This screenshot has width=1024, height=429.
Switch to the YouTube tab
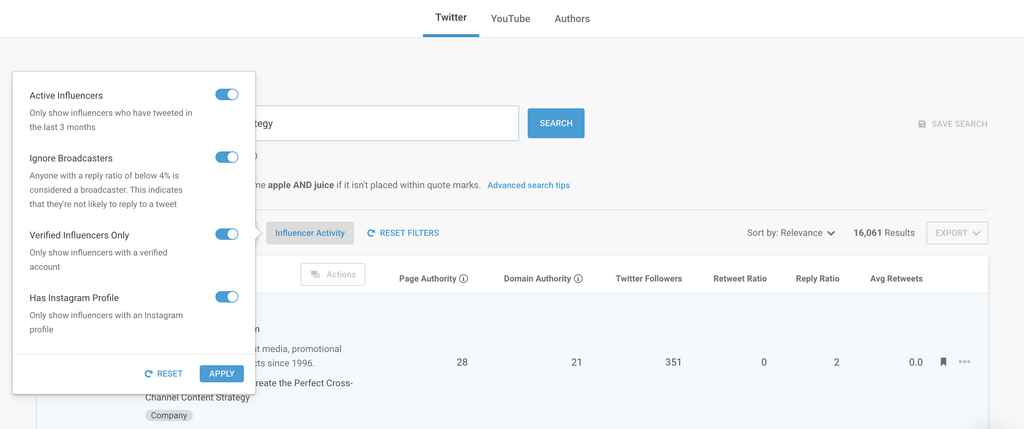510,19
